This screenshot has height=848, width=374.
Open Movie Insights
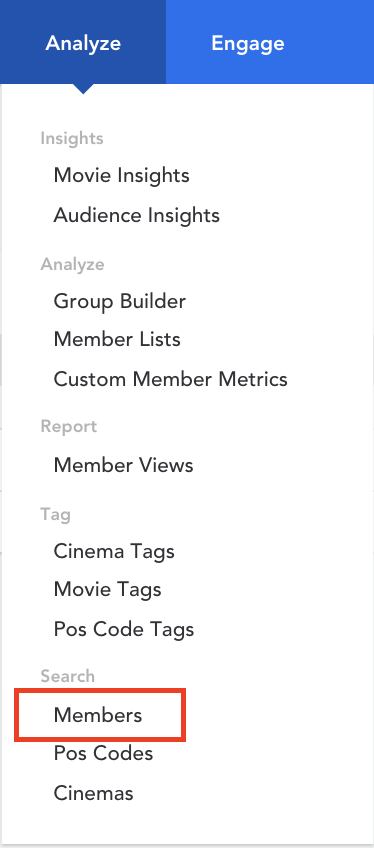(x=121, y=175)
